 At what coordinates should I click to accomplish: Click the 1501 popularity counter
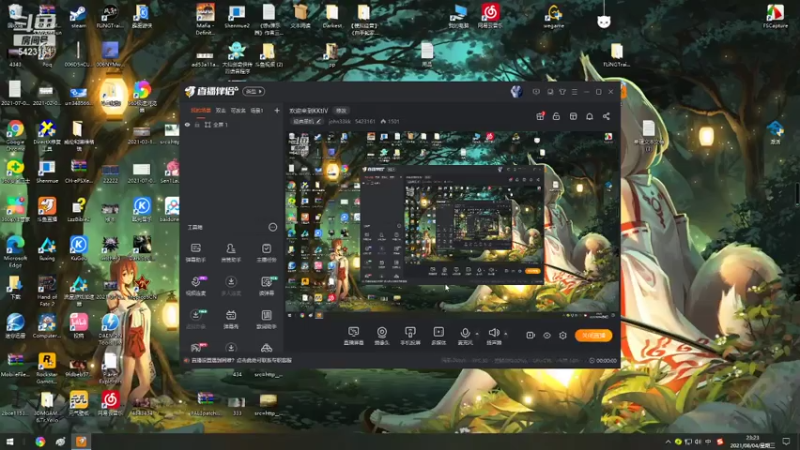click(390, 121)
